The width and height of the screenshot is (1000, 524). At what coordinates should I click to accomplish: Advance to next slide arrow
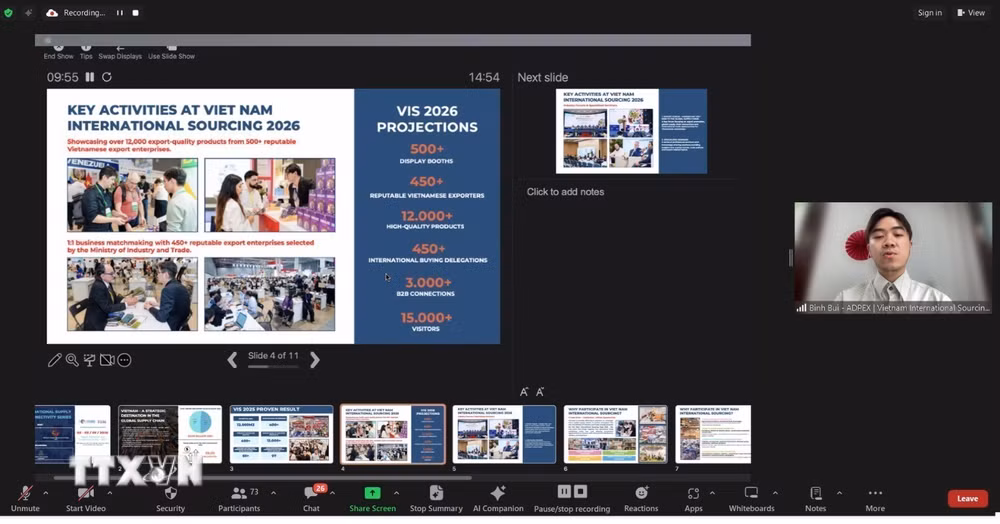(314, 360)
